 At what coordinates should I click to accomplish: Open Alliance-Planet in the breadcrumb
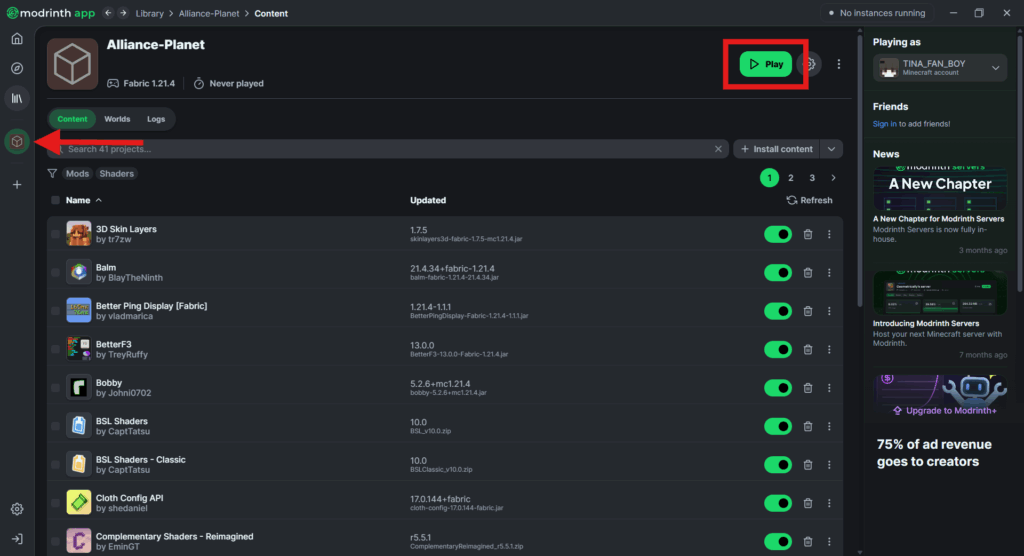tap(209, 13)
